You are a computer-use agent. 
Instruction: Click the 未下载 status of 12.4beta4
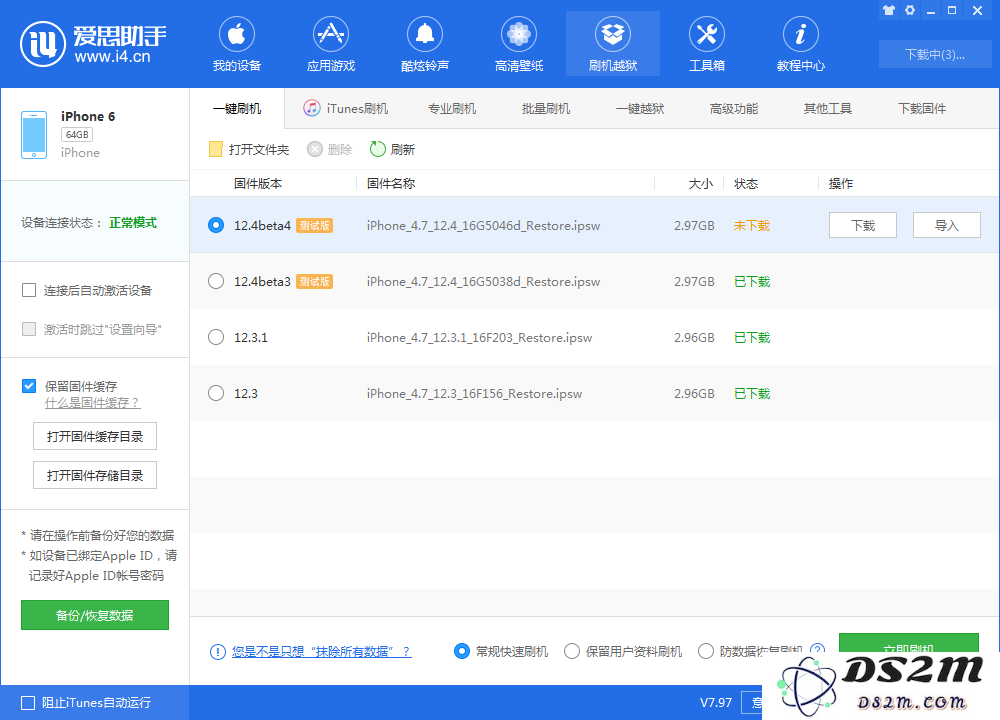pyautogui.click(x=752, y=225)
